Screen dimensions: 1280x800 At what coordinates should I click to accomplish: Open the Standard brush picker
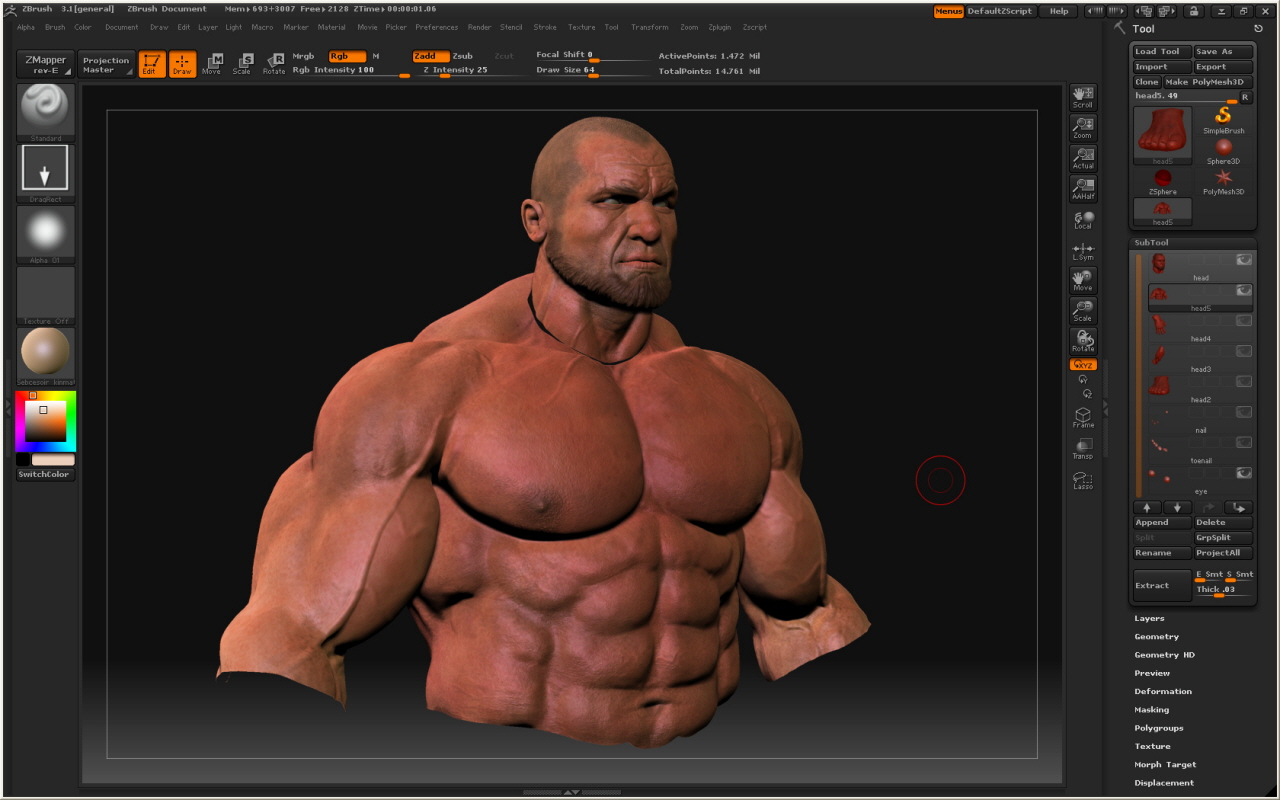[x=46, y=113]
